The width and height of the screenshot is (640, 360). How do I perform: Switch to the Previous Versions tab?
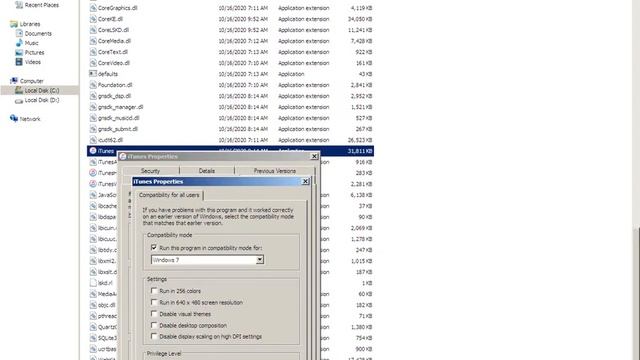pyautogui.click(x=275, y=171)
